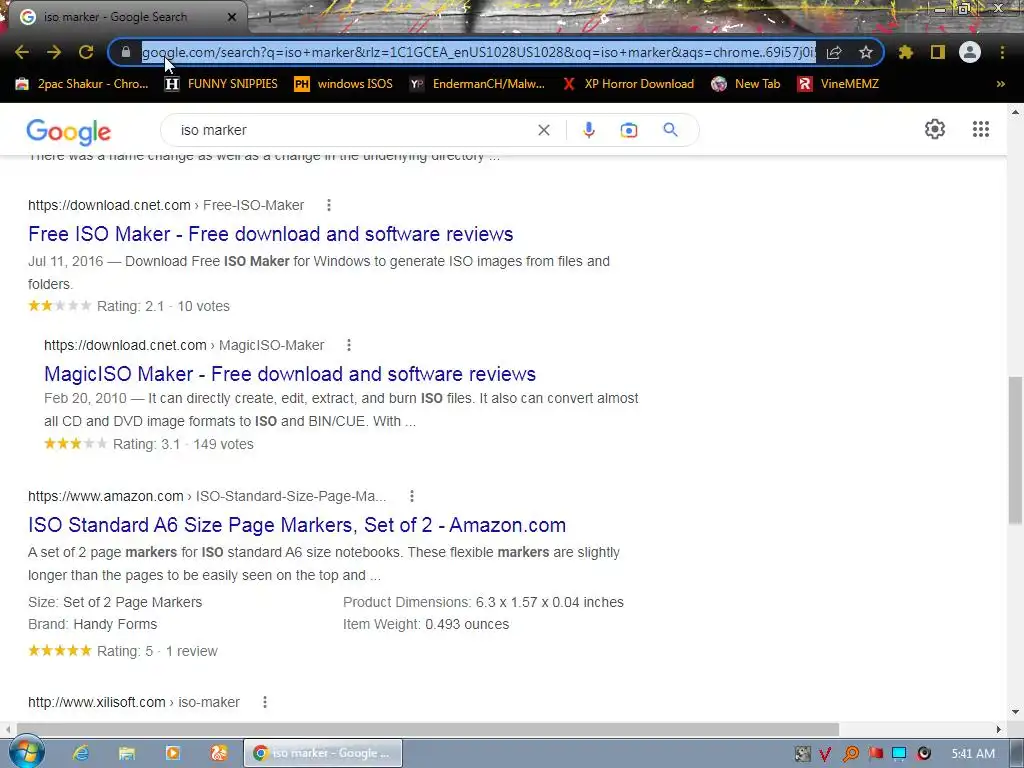The image size is (1024, 768).
Task: Switch to the Chrome taskbar window button
Action: [323, 753]
